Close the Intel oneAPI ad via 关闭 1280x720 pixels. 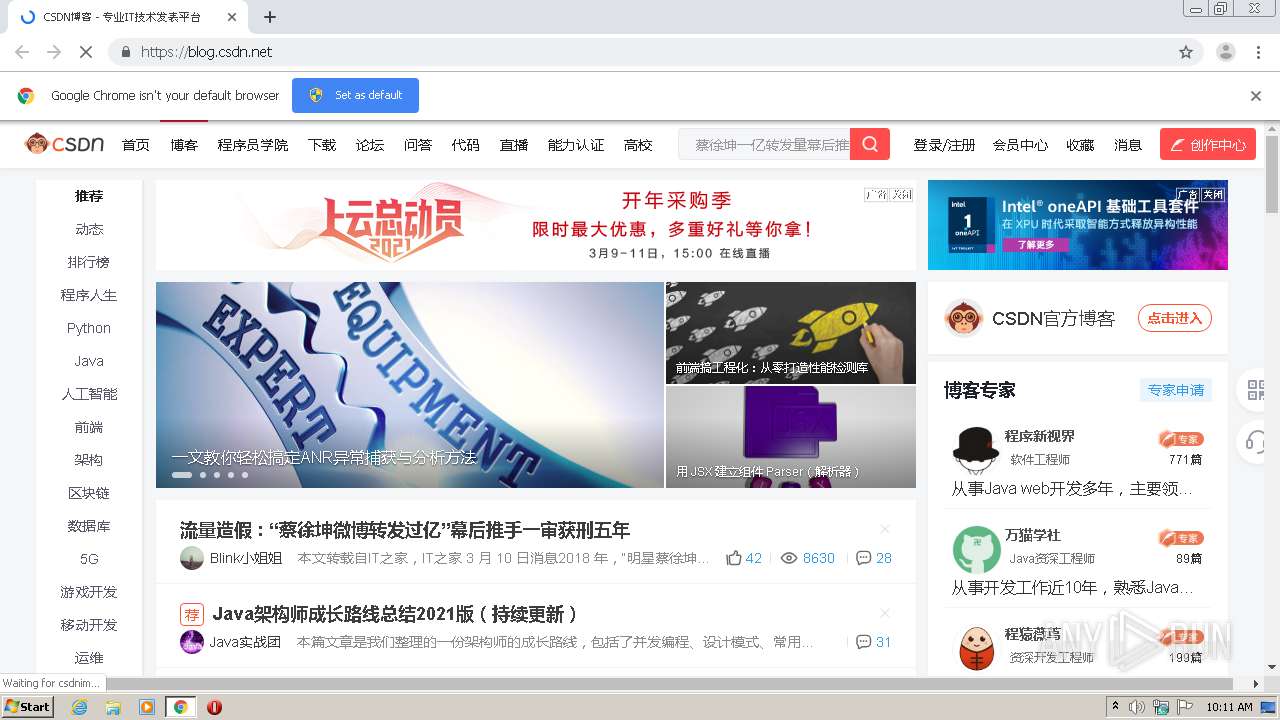[1214, 195]
